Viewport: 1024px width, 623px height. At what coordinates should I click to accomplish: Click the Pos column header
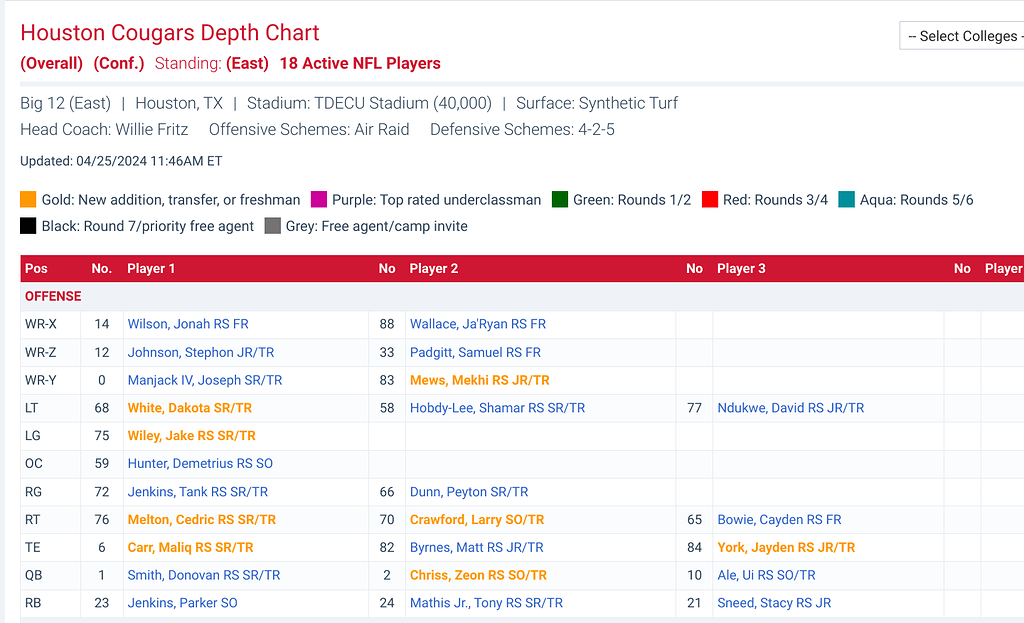[x=36, y=268]
